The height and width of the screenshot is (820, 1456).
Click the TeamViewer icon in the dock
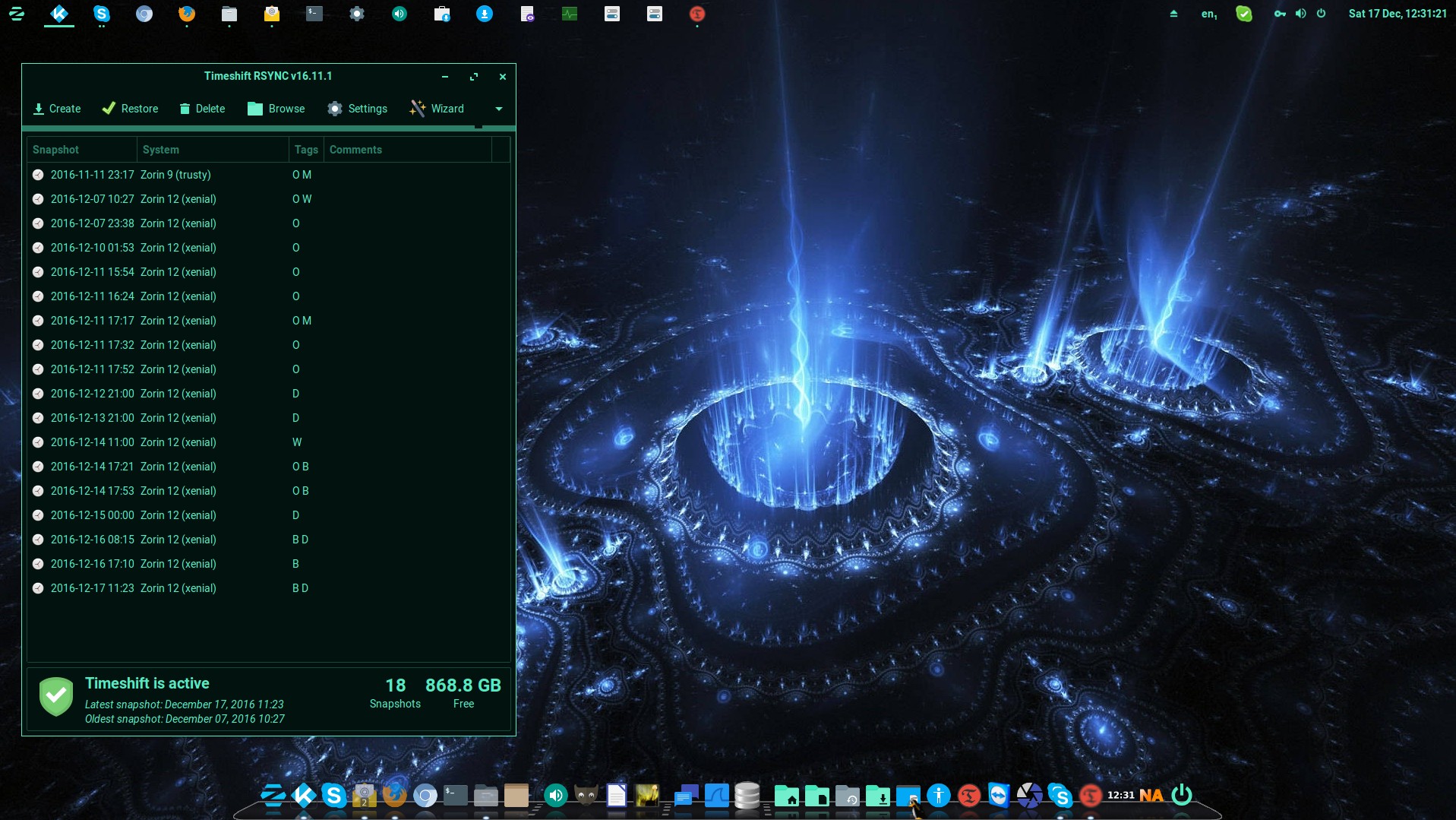[x=999, y=795]
